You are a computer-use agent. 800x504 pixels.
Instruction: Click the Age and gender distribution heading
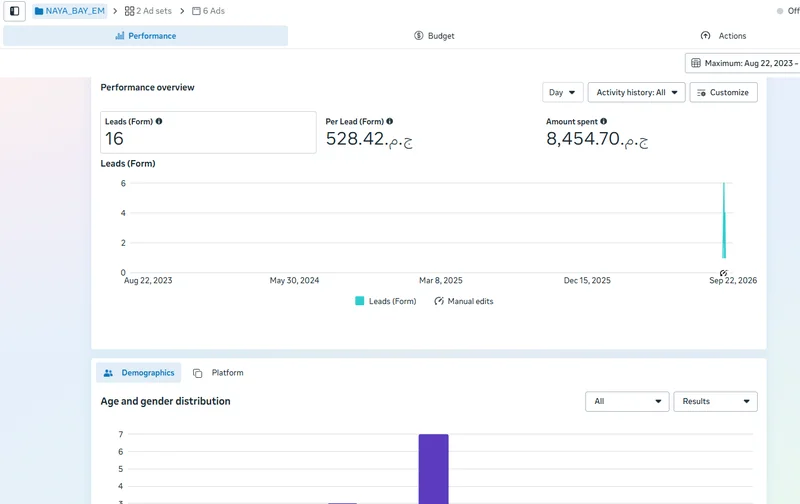click(x=165, y=401)
